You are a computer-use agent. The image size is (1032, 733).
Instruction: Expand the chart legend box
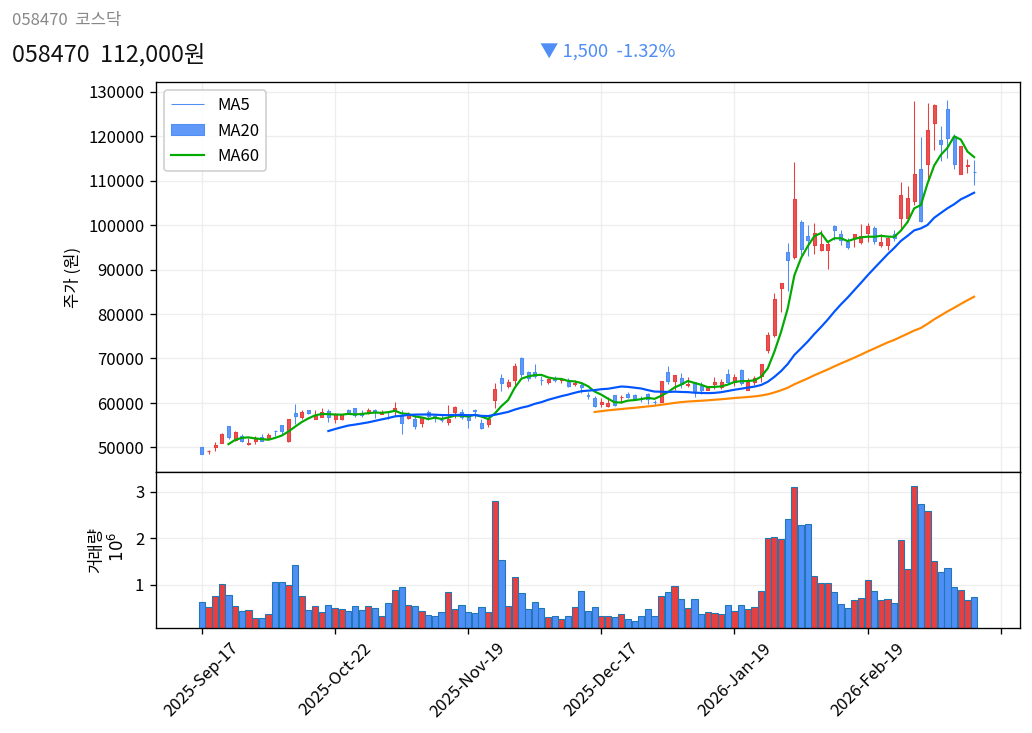pos(213,129)
